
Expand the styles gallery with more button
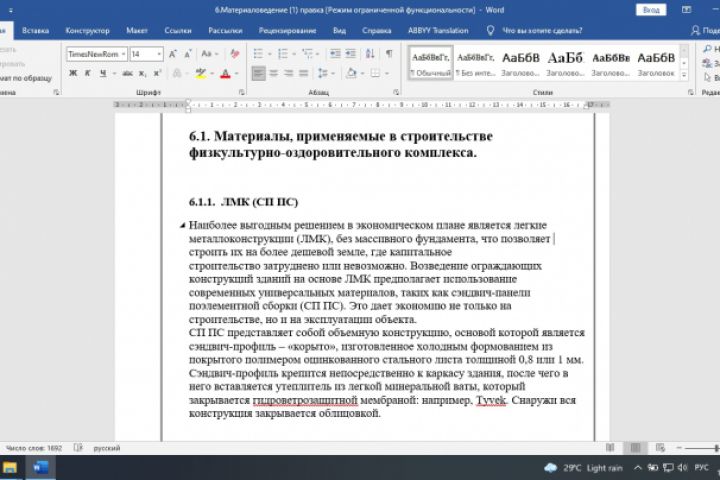684,74
